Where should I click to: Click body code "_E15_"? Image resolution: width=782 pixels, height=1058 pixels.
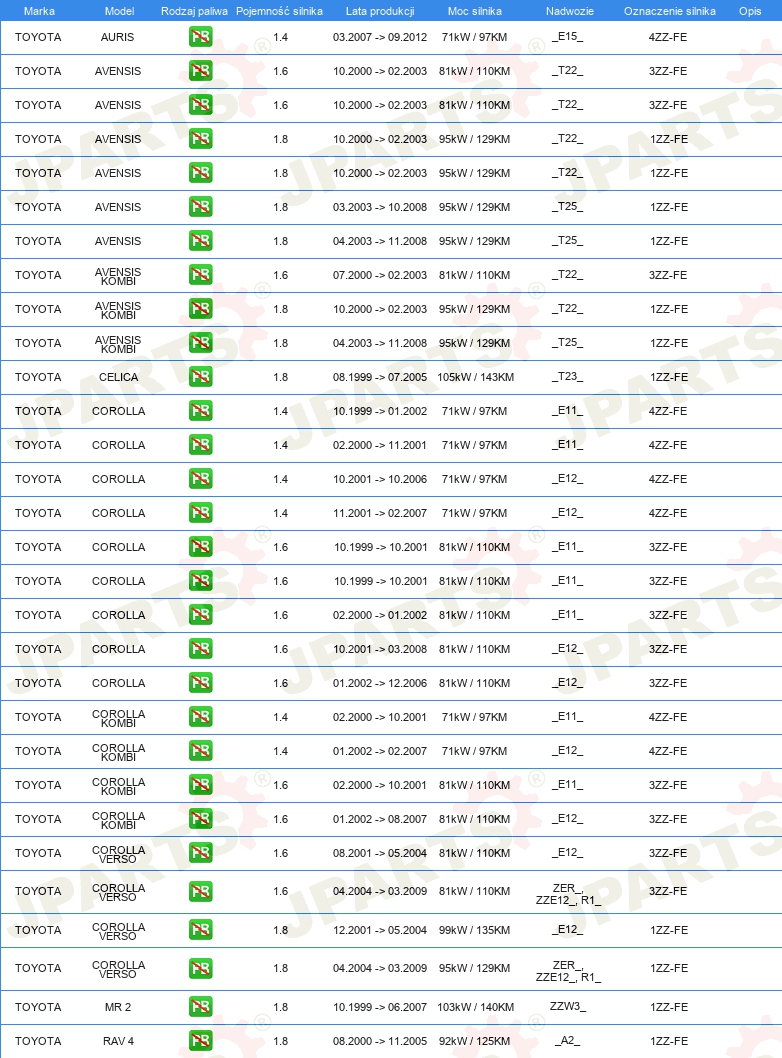coord(567,36)
